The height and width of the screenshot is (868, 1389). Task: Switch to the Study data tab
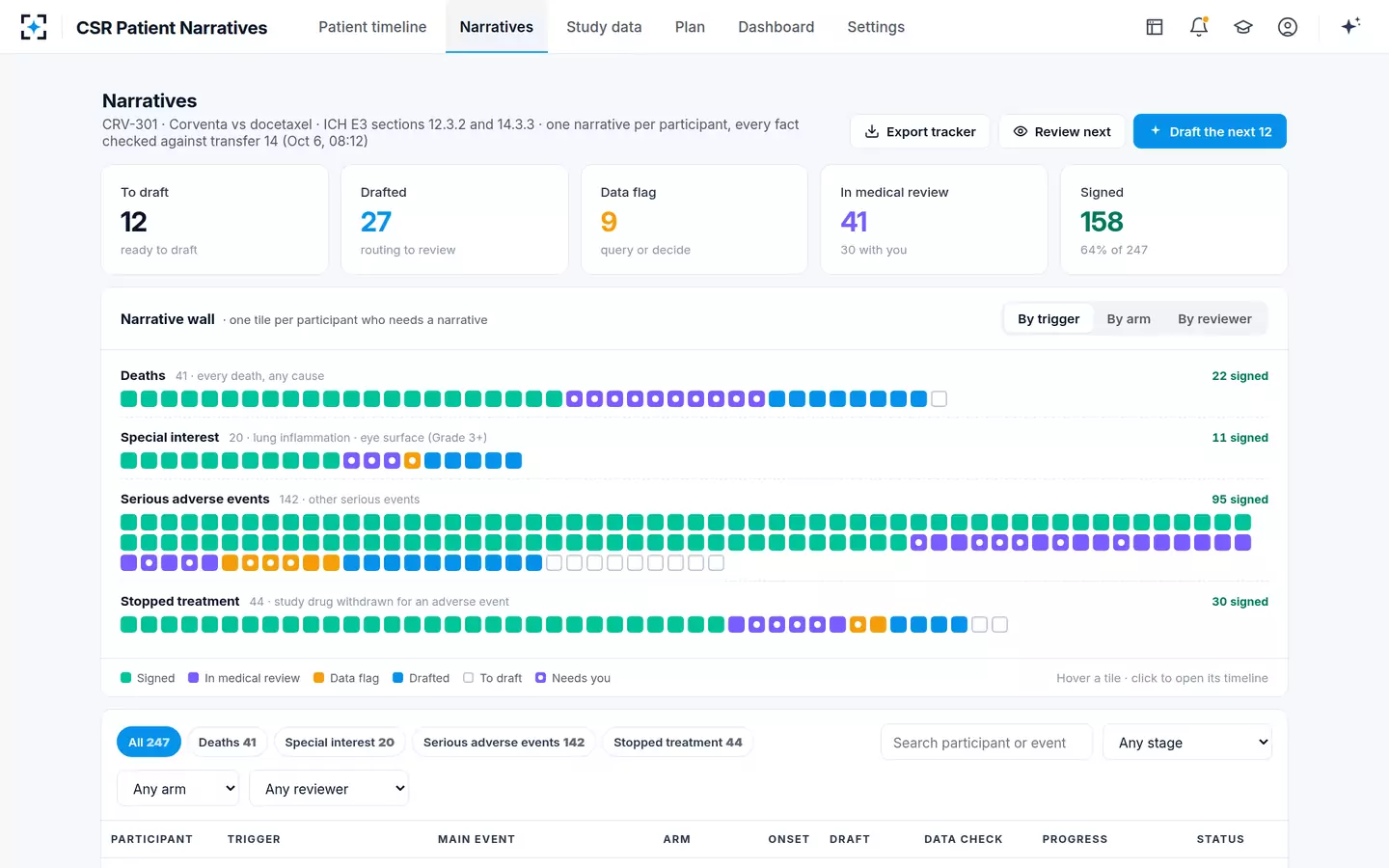pyautogui.click(x=604, y=27)
